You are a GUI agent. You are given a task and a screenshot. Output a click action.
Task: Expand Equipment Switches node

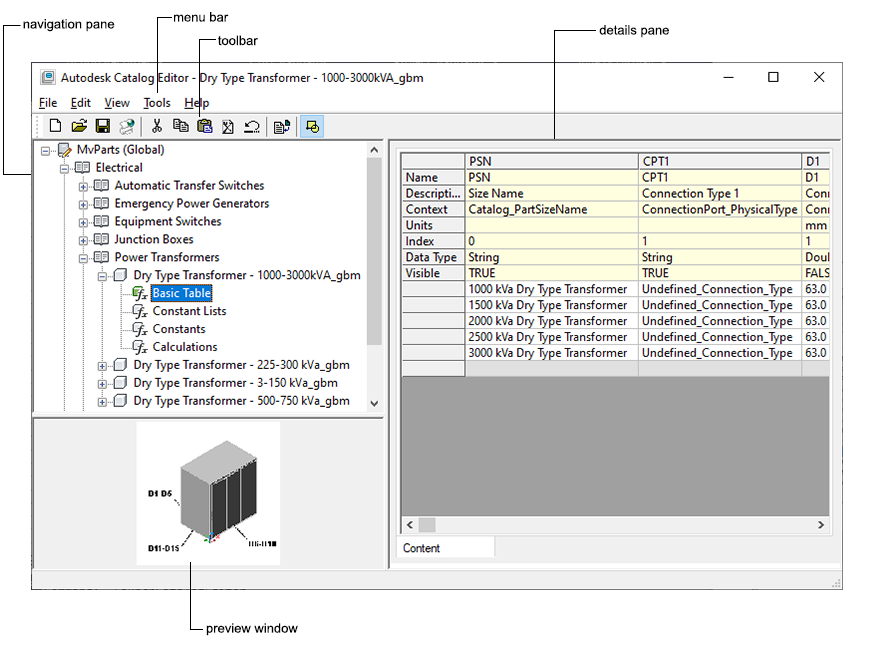coord(83,222)
